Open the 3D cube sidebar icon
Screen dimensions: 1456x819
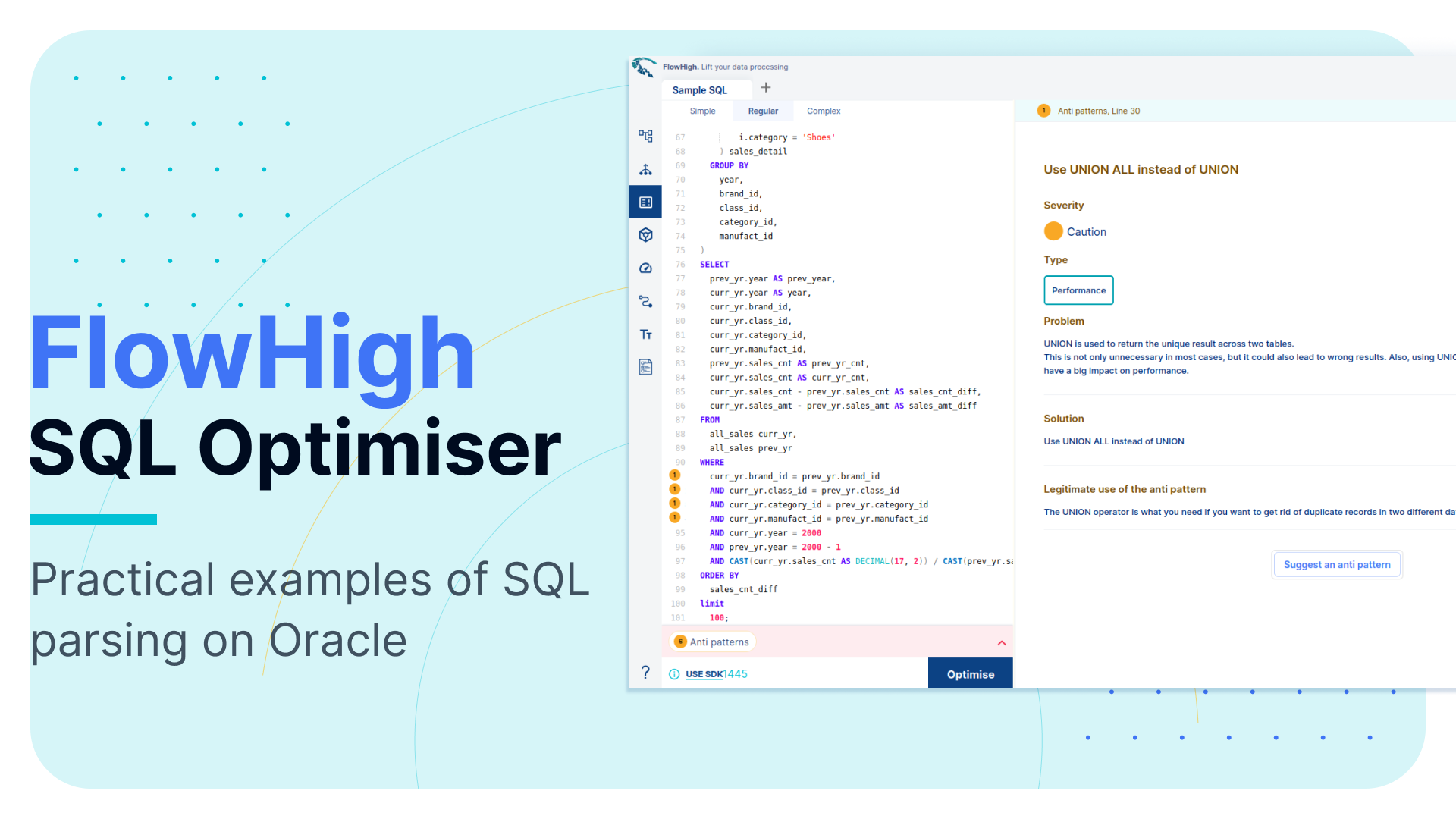(645, 235)
